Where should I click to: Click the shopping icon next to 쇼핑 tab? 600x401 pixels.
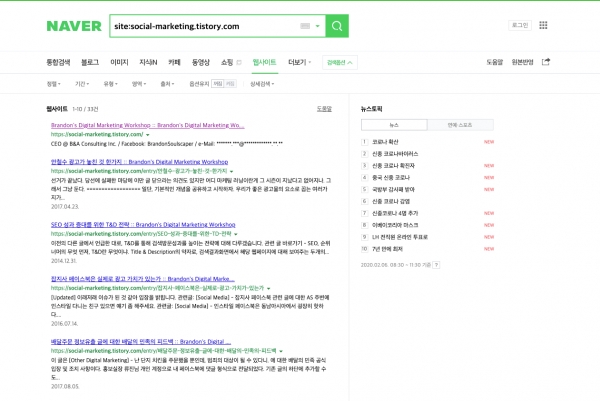click(239, 62)
